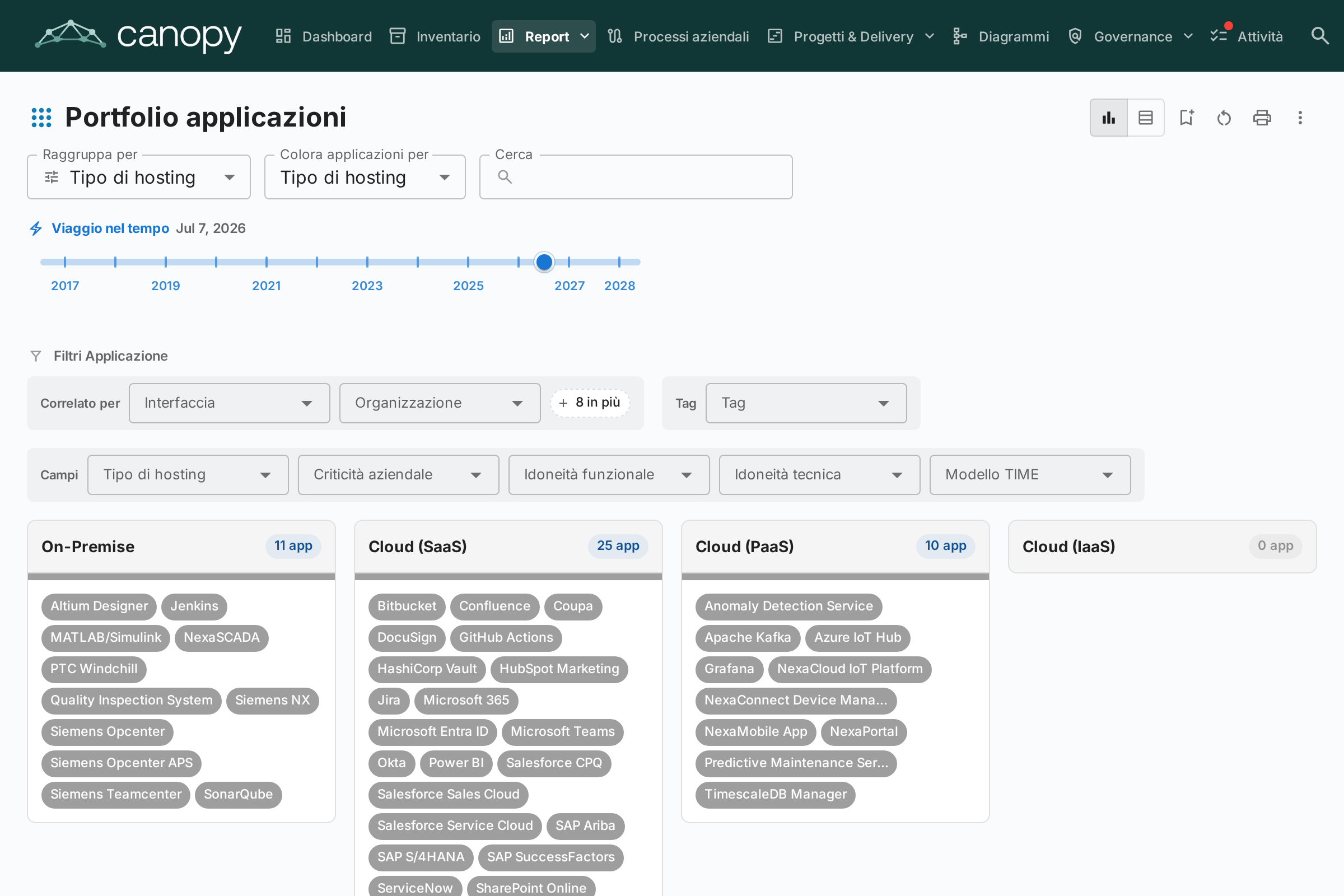This screenshot has height=896, width=1344.
Task: Click the Viaggio nel tempo link
Action: (110, 228)
